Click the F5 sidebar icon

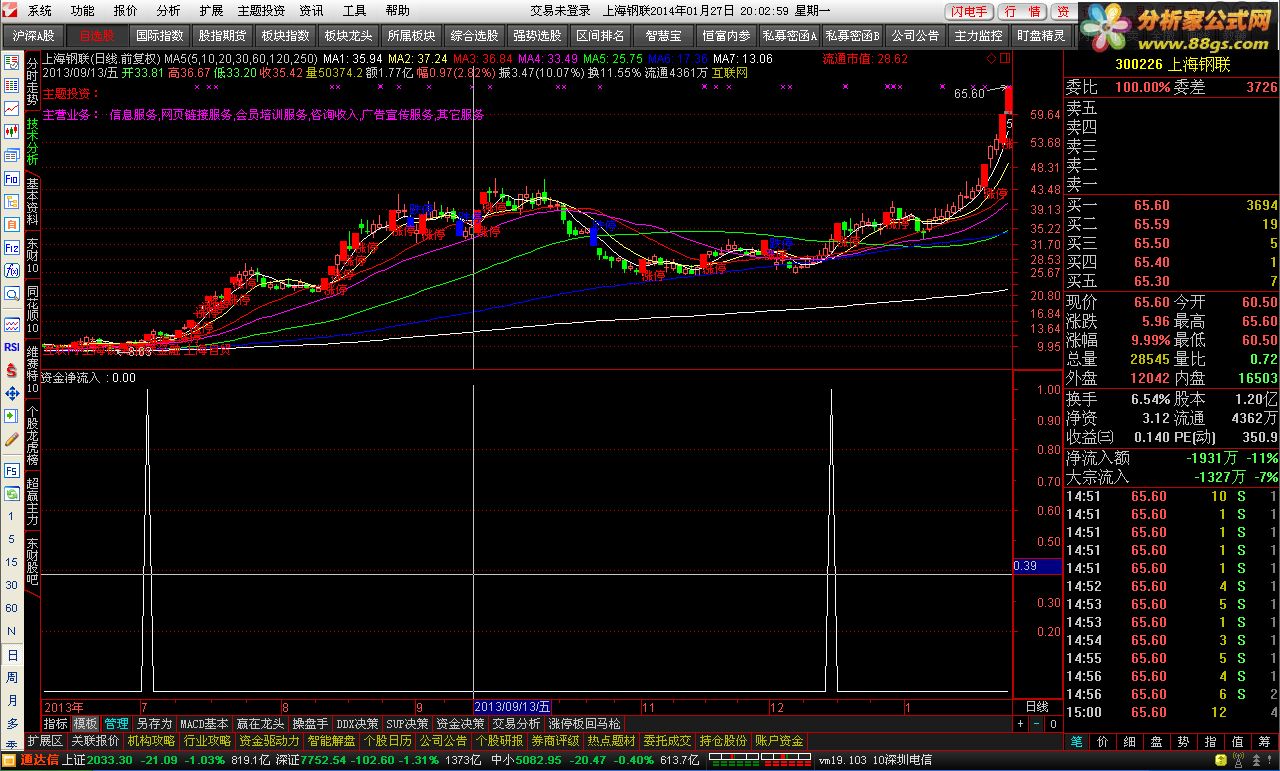12,470
